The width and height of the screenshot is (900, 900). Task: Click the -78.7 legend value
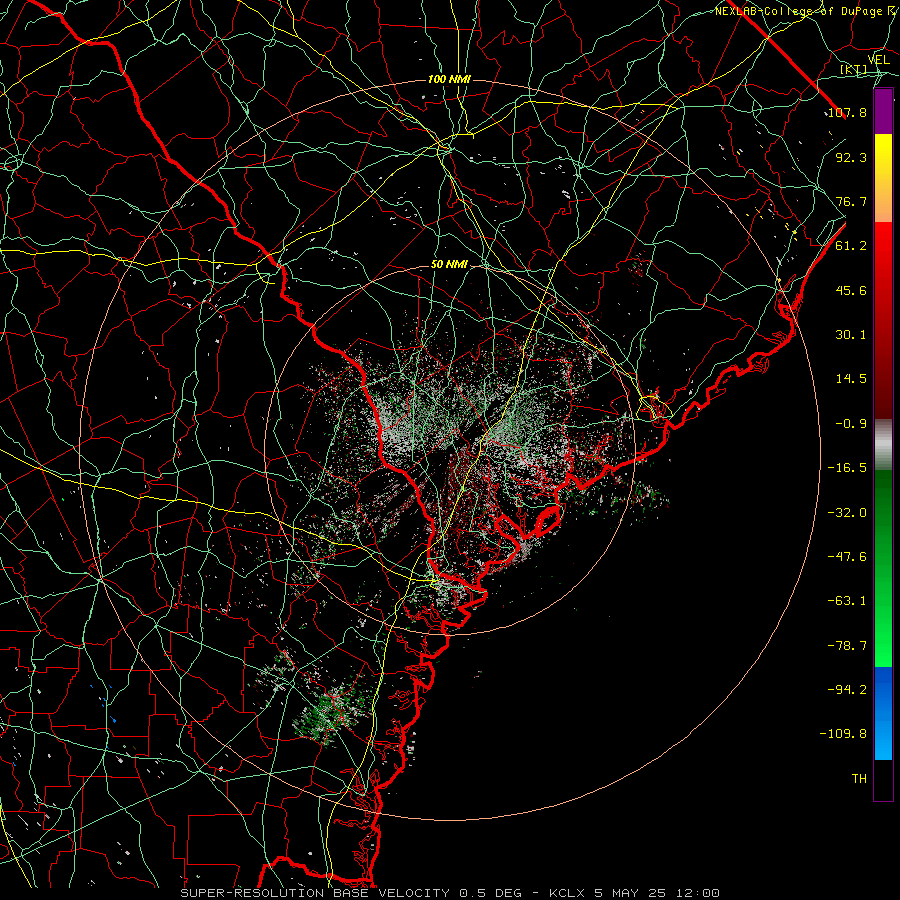click(847, 646)
